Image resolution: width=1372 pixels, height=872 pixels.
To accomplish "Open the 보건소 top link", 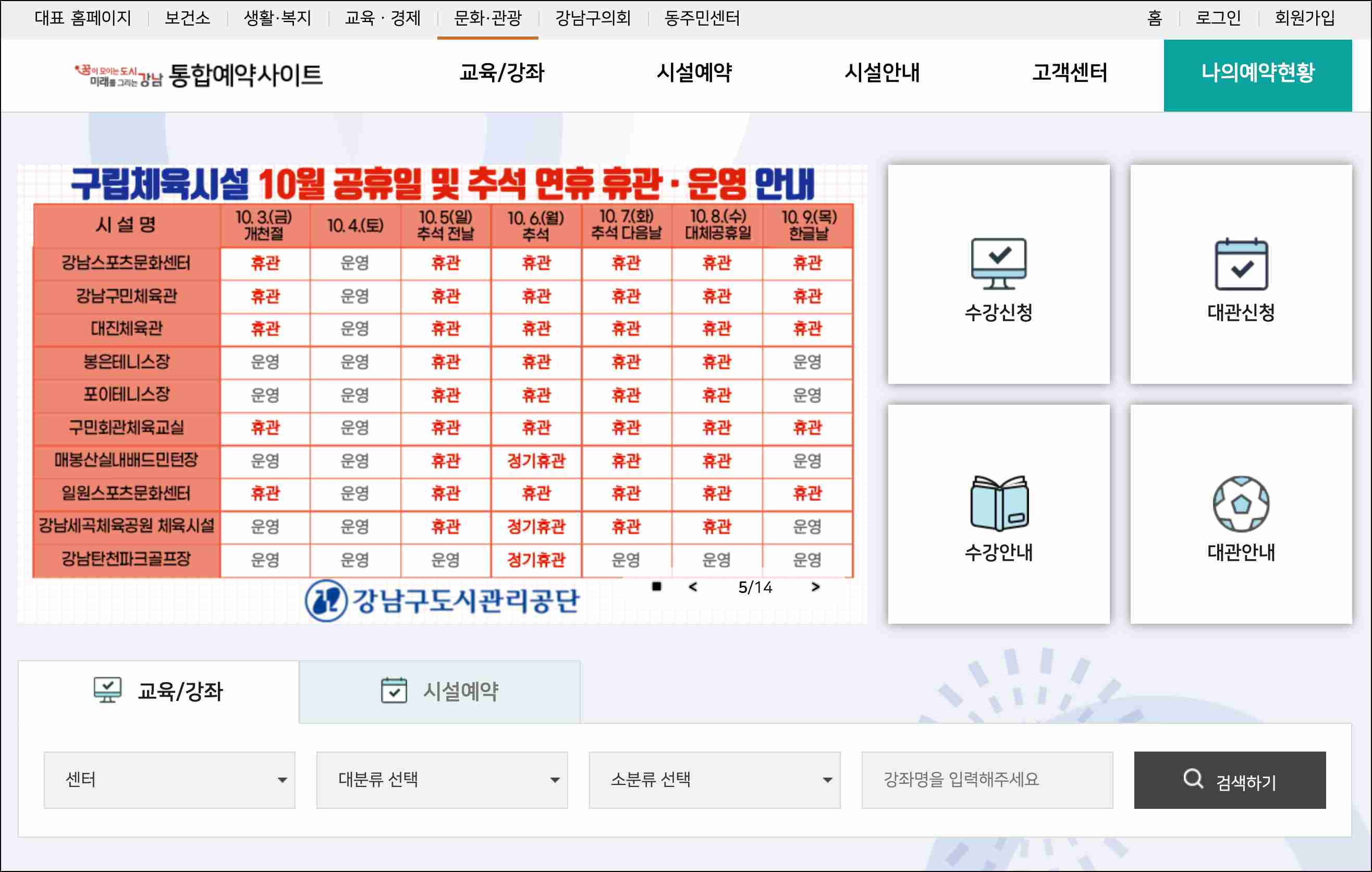I will [x=187, y=18].
